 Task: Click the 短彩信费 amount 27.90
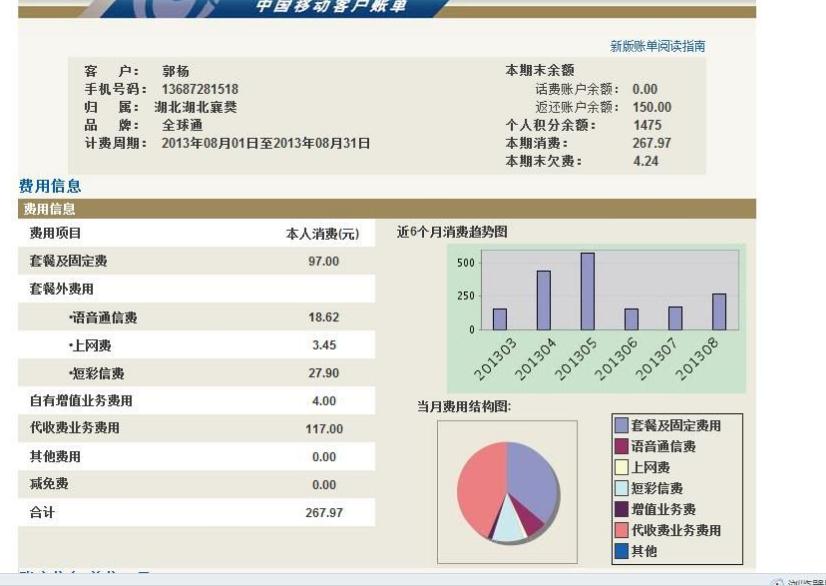pos(323,373)
